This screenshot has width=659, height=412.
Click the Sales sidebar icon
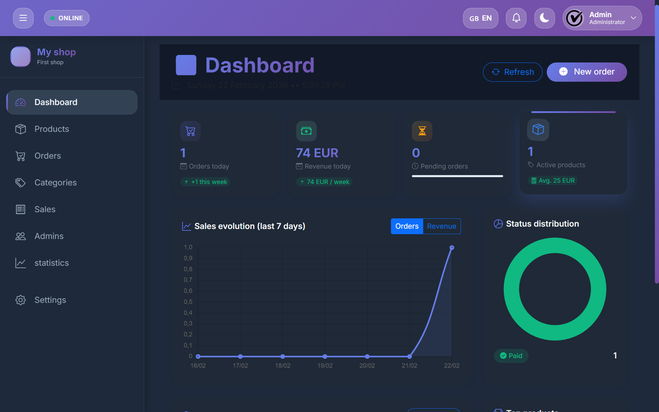(20, 210)
